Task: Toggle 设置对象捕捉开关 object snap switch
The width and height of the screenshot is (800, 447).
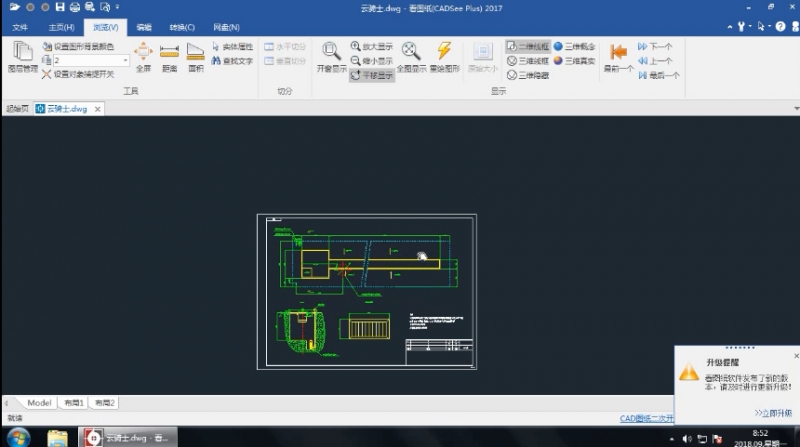Action: coord(78,74)
